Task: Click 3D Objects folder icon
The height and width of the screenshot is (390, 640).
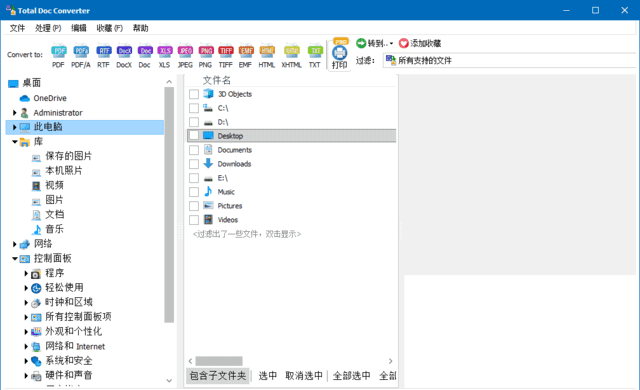Action: click(208, 94)
